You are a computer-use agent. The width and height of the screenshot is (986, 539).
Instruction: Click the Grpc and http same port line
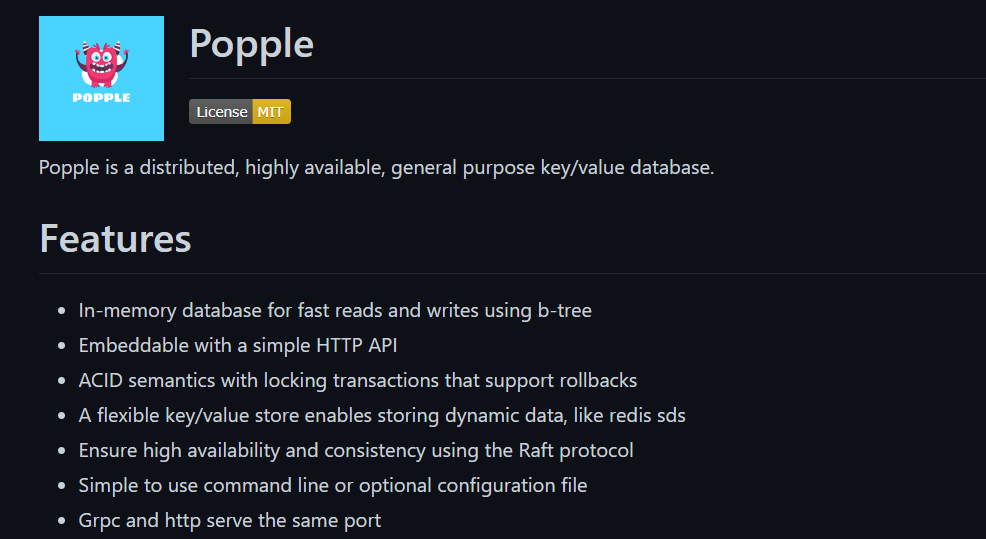click(x=230, y=521)
